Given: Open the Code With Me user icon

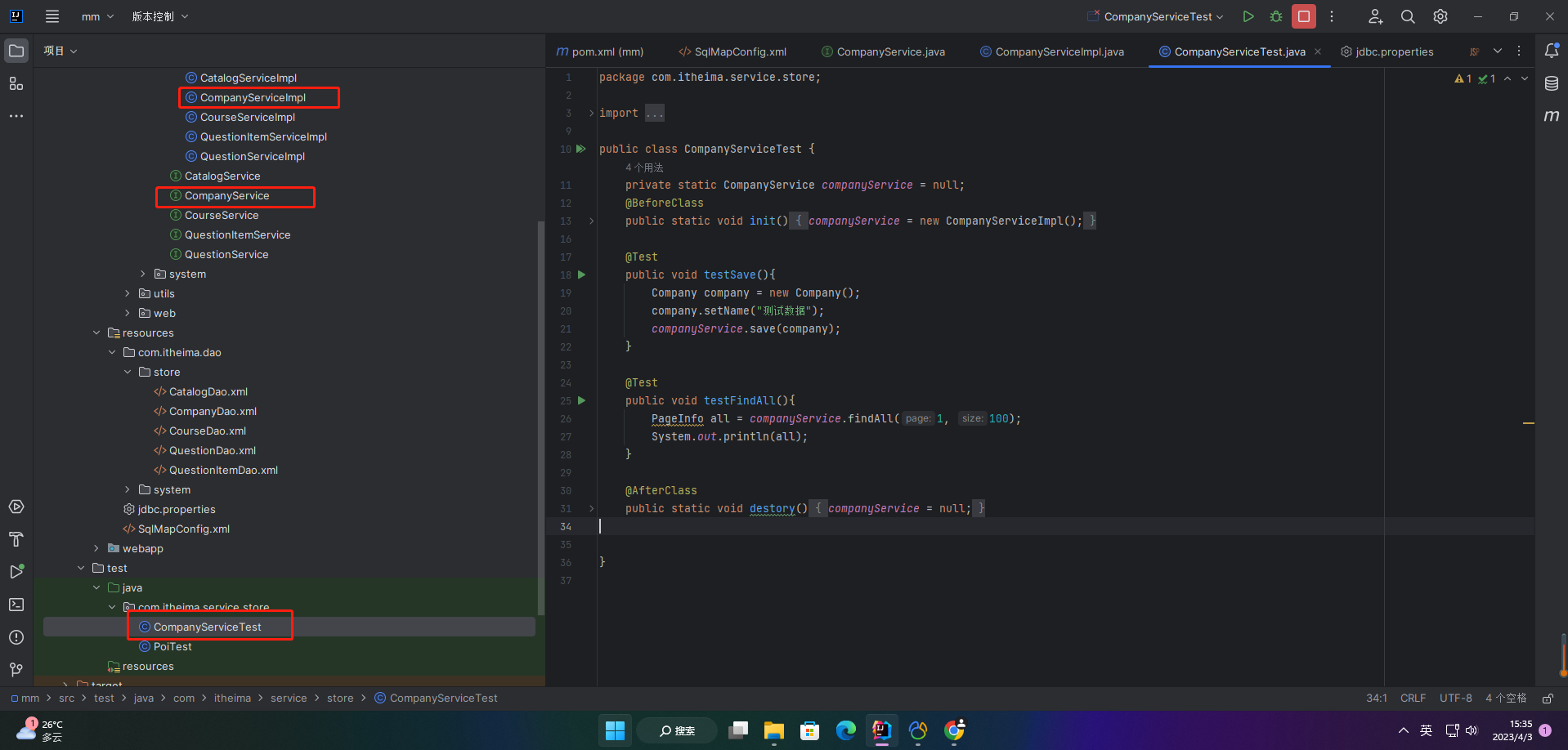Looking at the screenshot, I should [1376, 16].
